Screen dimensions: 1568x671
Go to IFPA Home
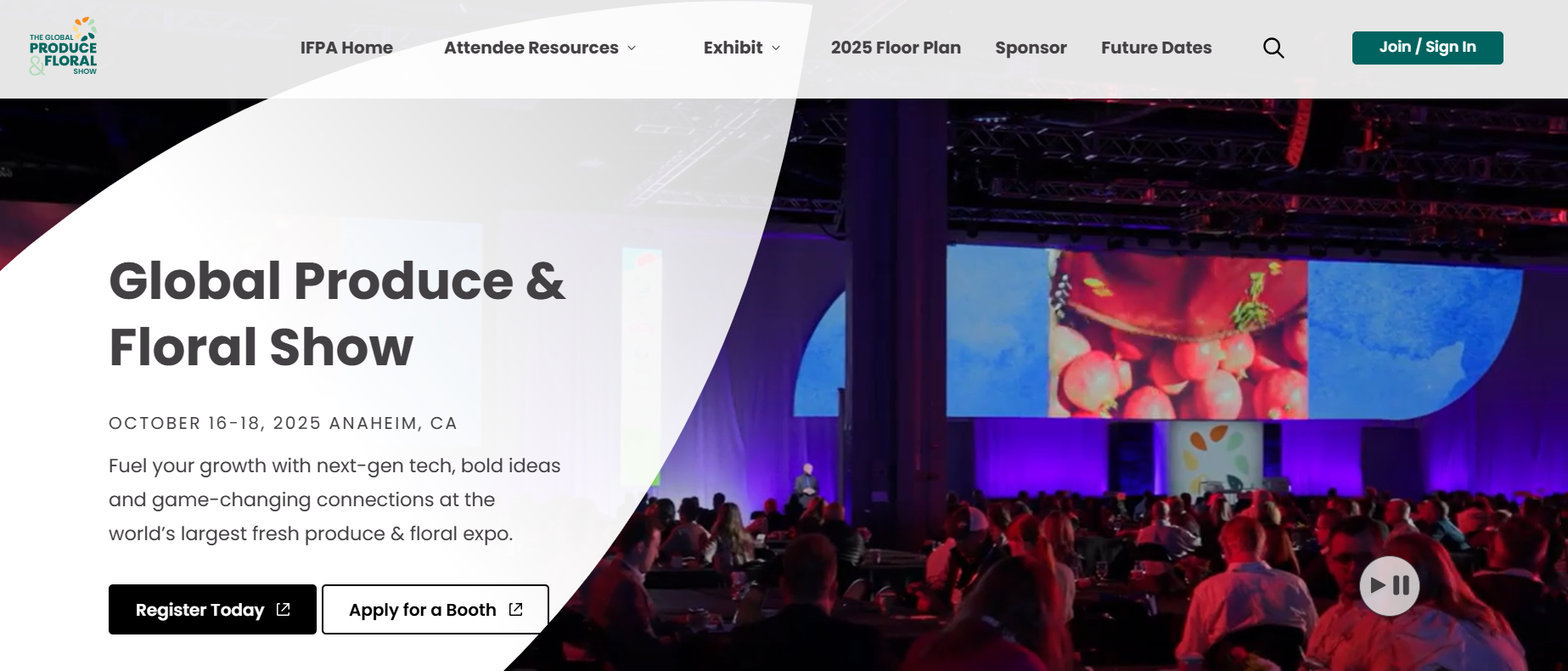(x=346, y=48)
